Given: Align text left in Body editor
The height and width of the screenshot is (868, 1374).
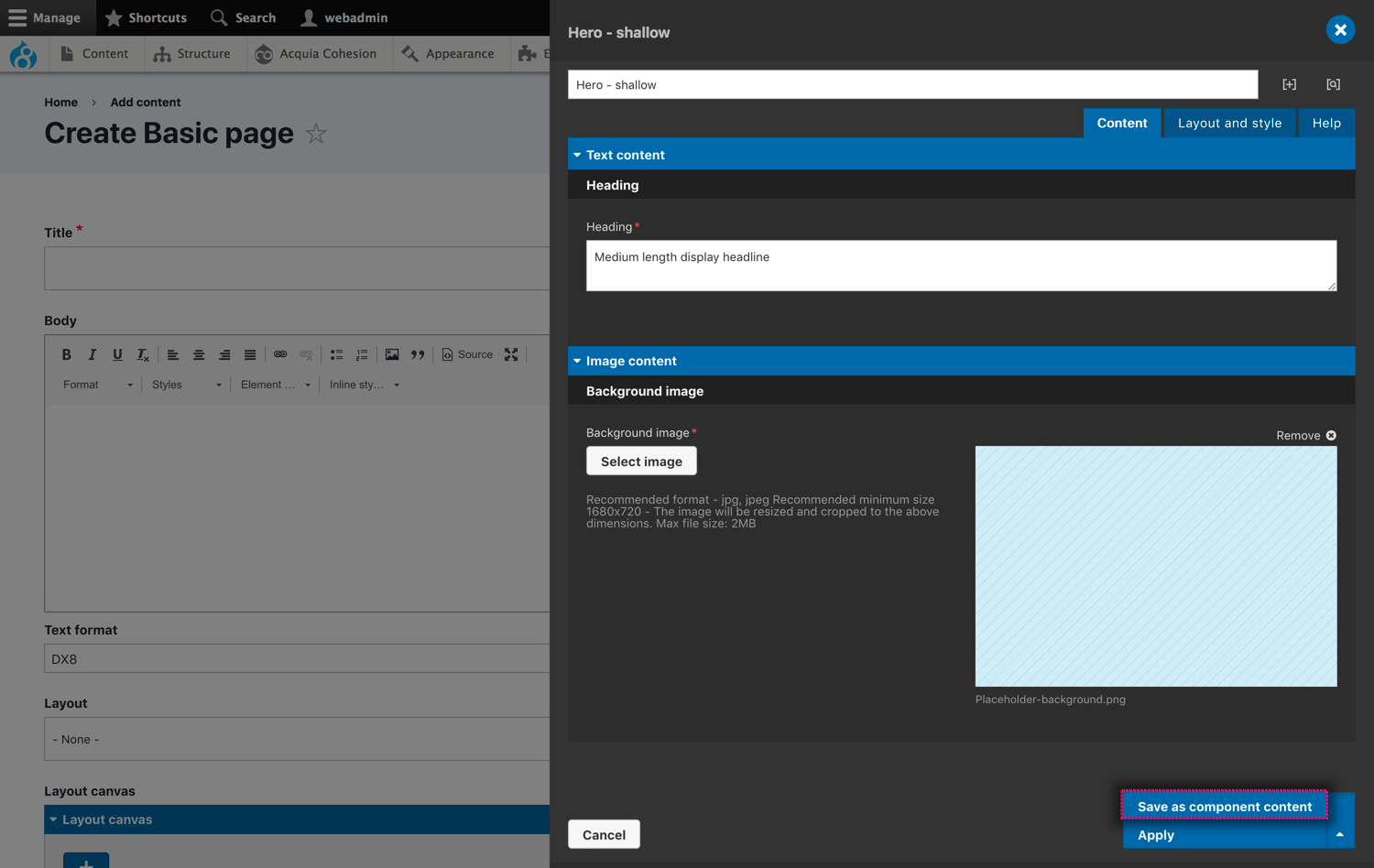Looking at the screenshot, I should pyautogui.click(x=173, y=354).
